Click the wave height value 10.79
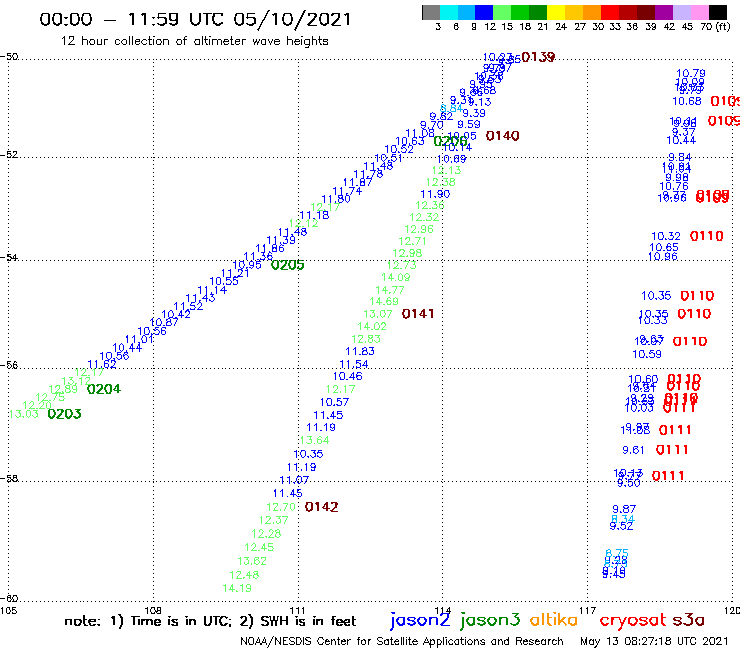Viewport: 740px width, 650px height. click(691, 73)
